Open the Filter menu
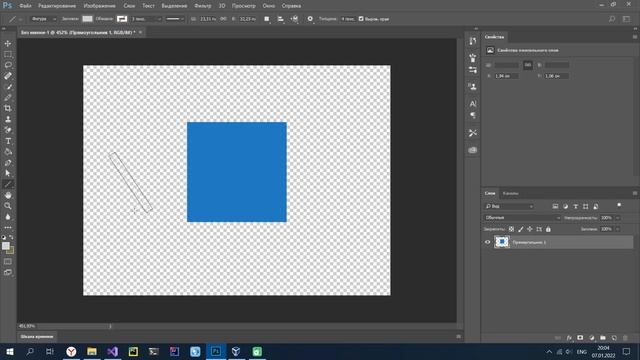The width and height of the screenshot is (640, 360). pos(202,6)
